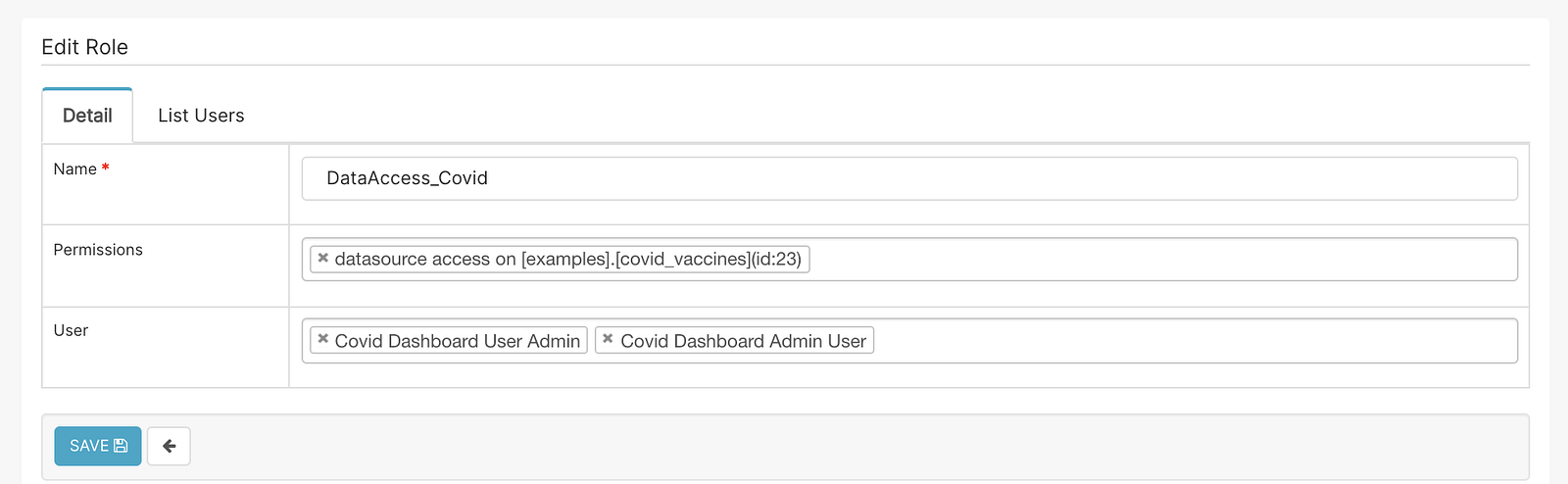Open the List Users tab
Viewport: 1568px width, 484px height.
click(201, 116)
